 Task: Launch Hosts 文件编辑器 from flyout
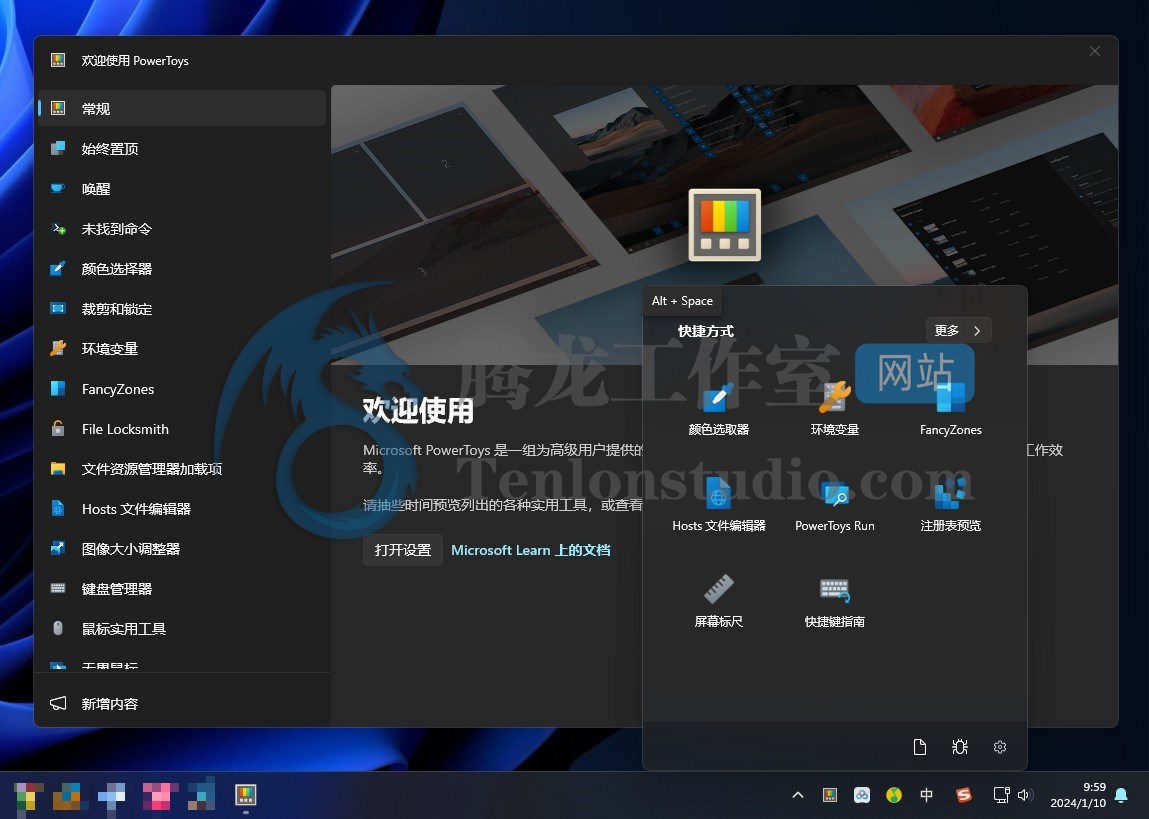719,505
